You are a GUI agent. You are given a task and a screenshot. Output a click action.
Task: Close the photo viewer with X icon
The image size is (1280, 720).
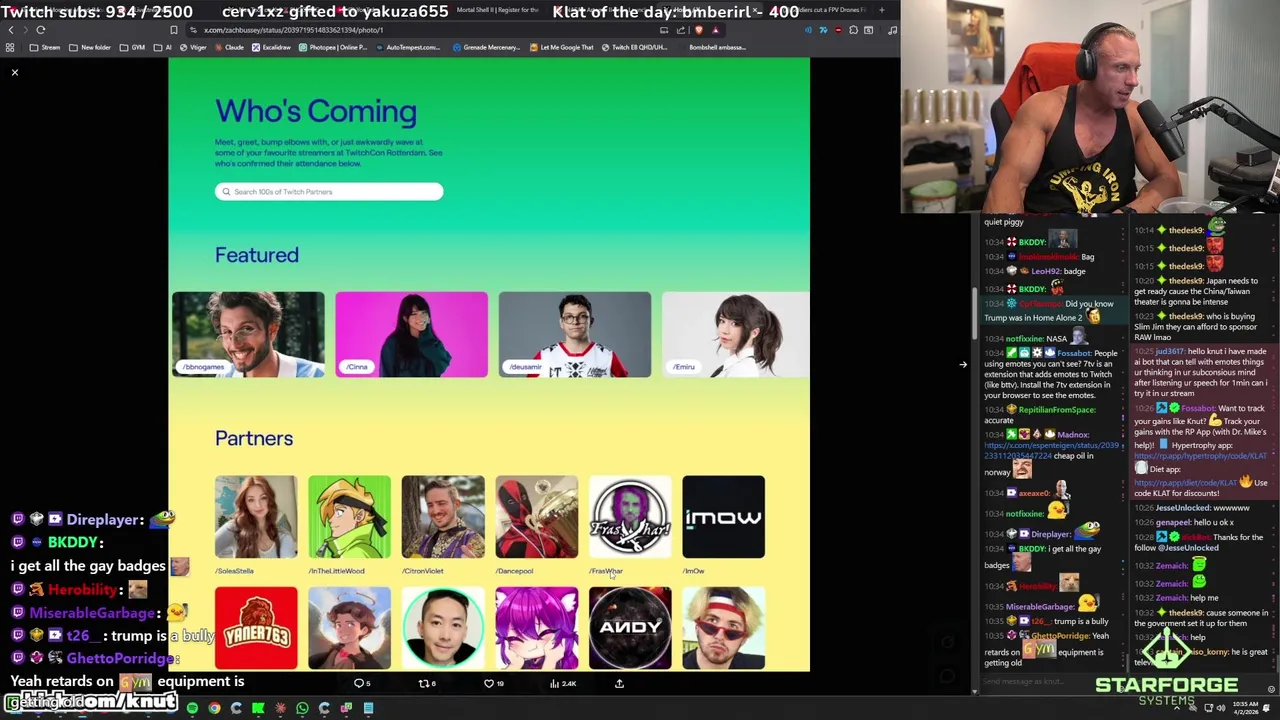15,72
